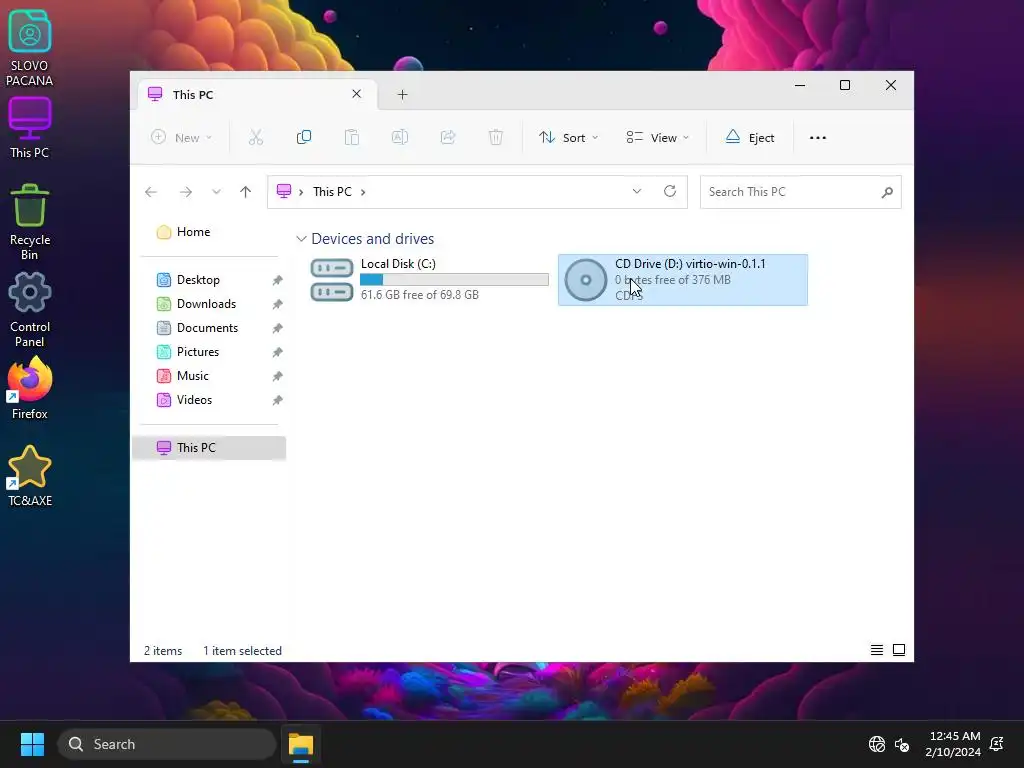This screenshot has width=1024, height=768.
Task: Unpin Music via its pin icon
Action: click(278, 376)
